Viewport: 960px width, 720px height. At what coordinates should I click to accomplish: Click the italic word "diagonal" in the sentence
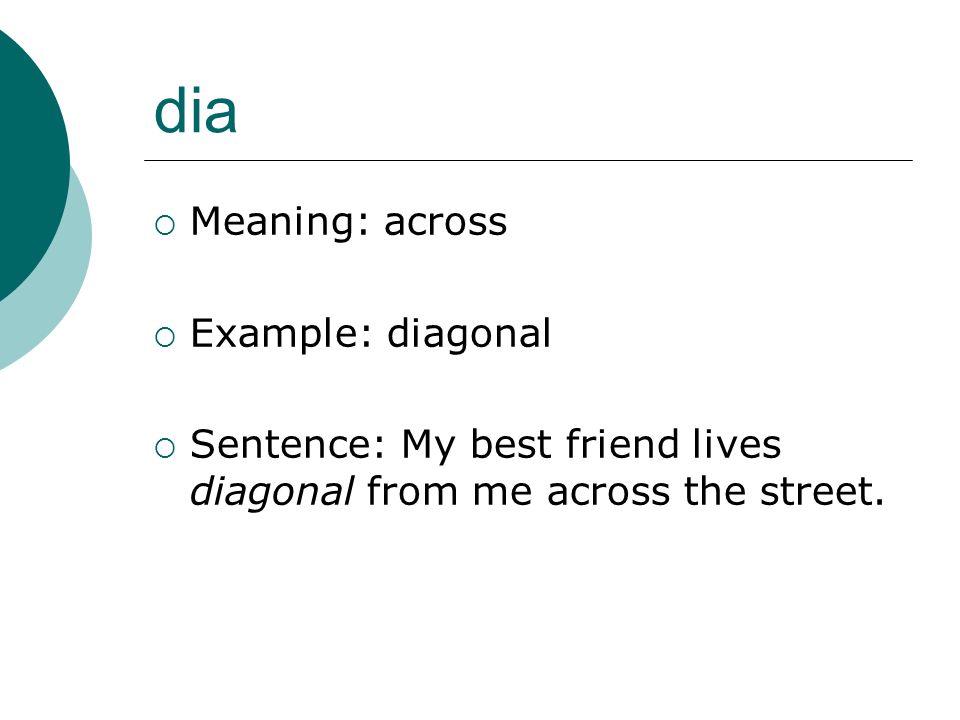(272, 492)
